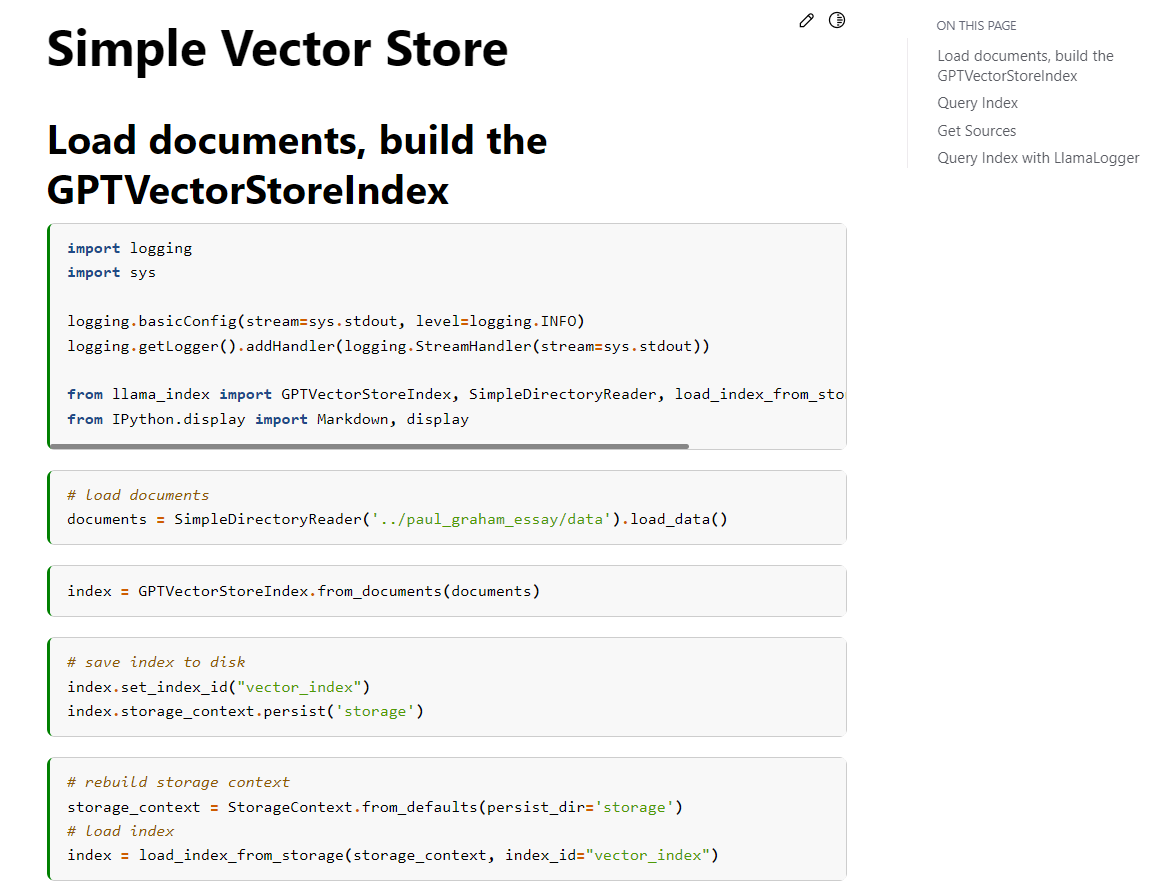1161x883 pixels.
Task: Click the 'Simple Vector Store' page title
Action: click(277, 48)
